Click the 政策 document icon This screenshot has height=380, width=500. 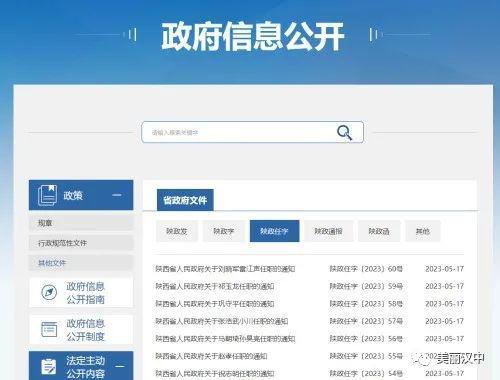point(48,195)
